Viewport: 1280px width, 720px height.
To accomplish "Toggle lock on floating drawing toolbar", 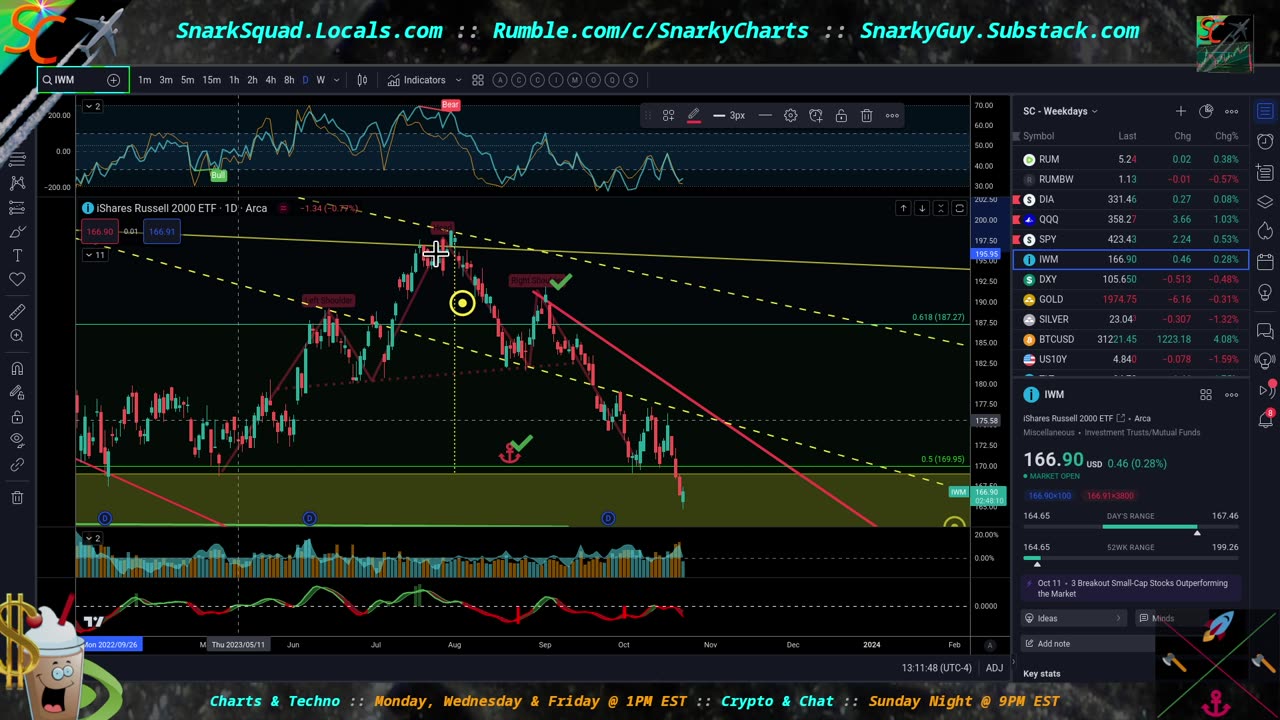I will [x=841, y=116].
